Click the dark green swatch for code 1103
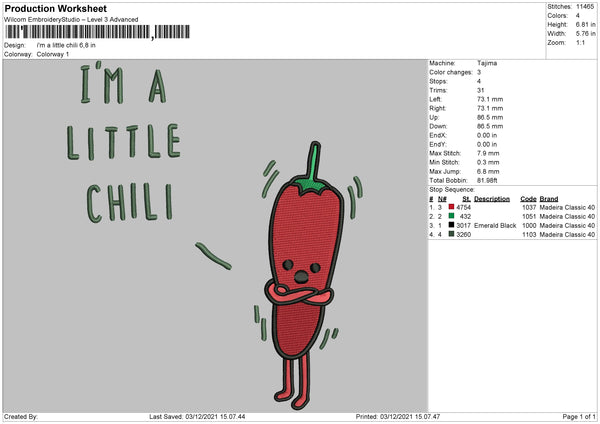600x424 pixels. pos(451,234)
